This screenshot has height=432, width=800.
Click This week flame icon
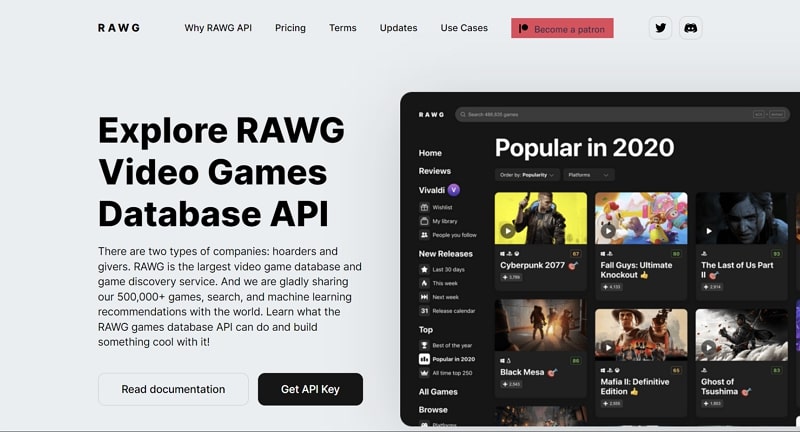tap(424, 283)
